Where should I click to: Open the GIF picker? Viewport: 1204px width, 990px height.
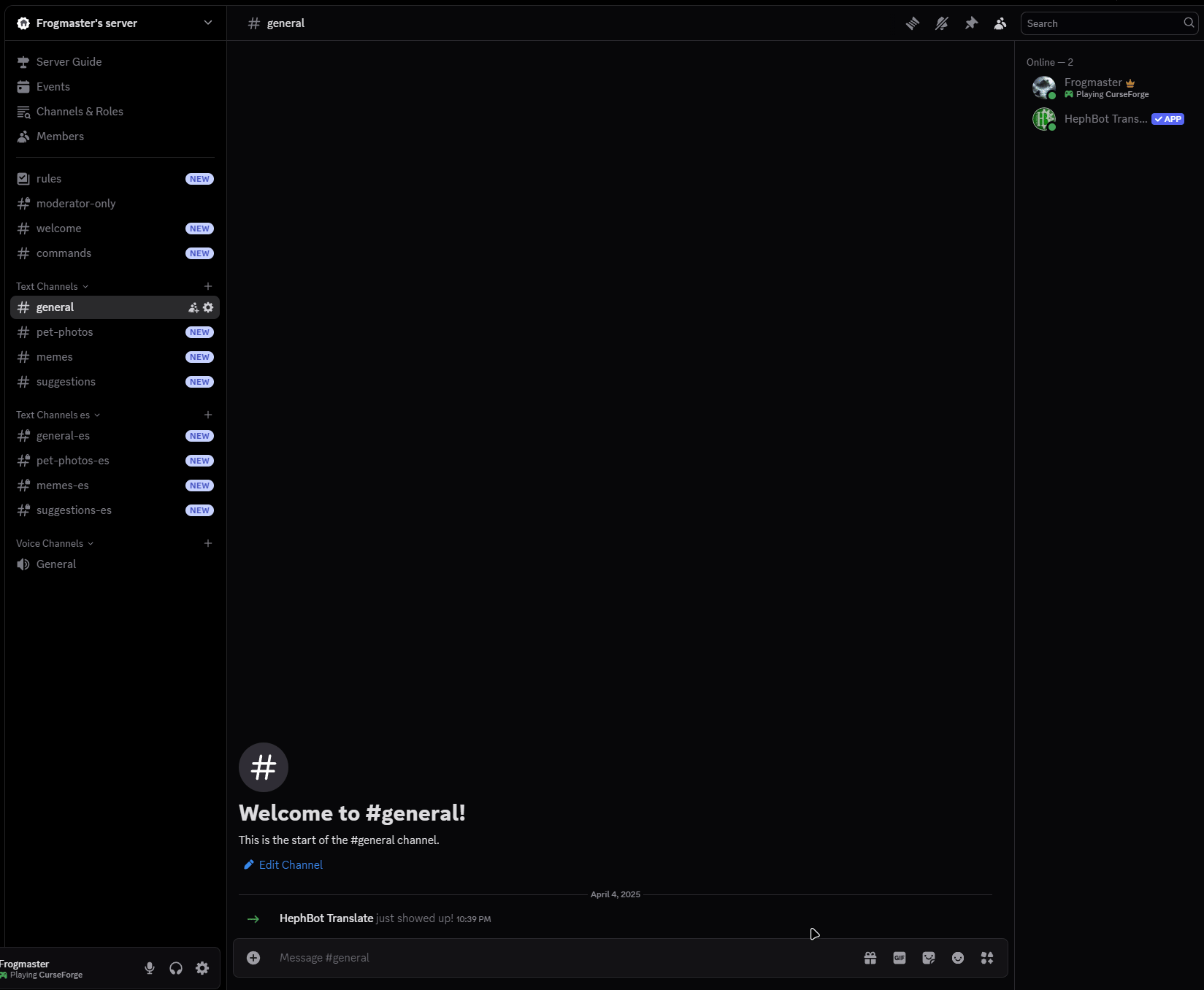click(900, 958)
